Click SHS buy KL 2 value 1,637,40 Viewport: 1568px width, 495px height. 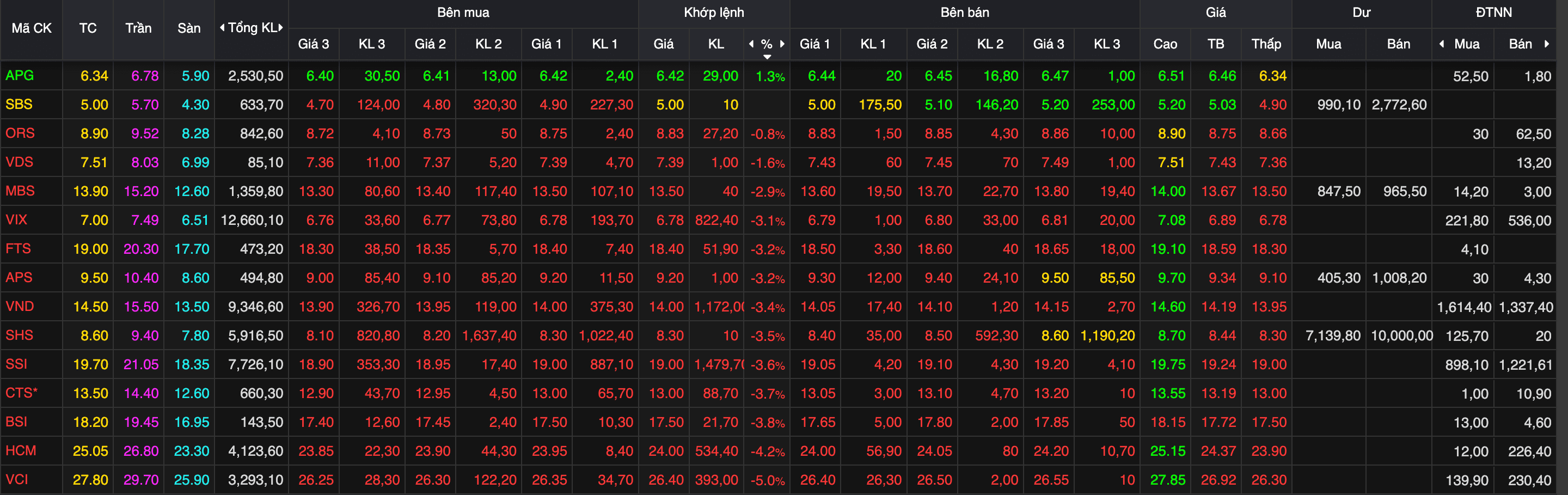pyautogui.click(x=489, y=335)
